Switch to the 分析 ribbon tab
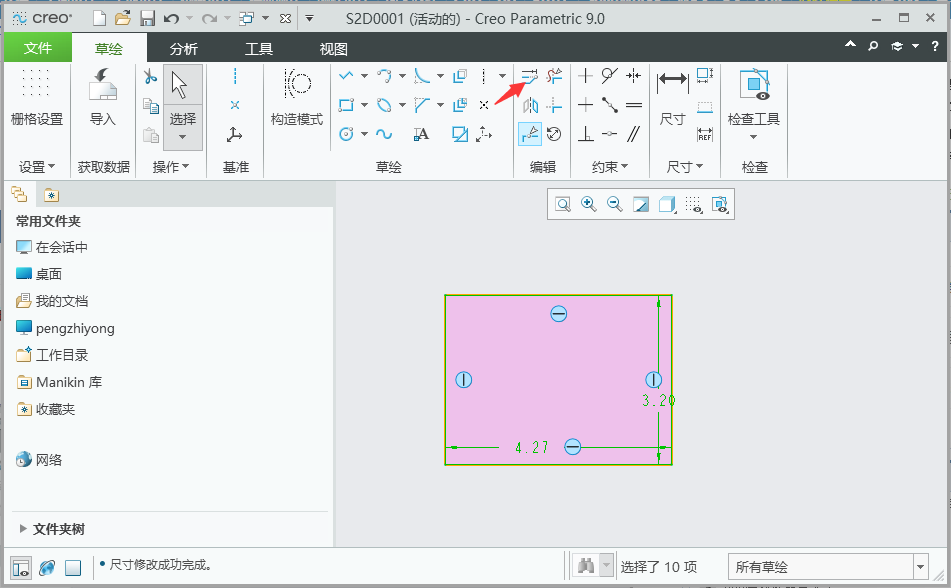Image resolution: width=951 pixels, height=588 pixels. point(184,49)
